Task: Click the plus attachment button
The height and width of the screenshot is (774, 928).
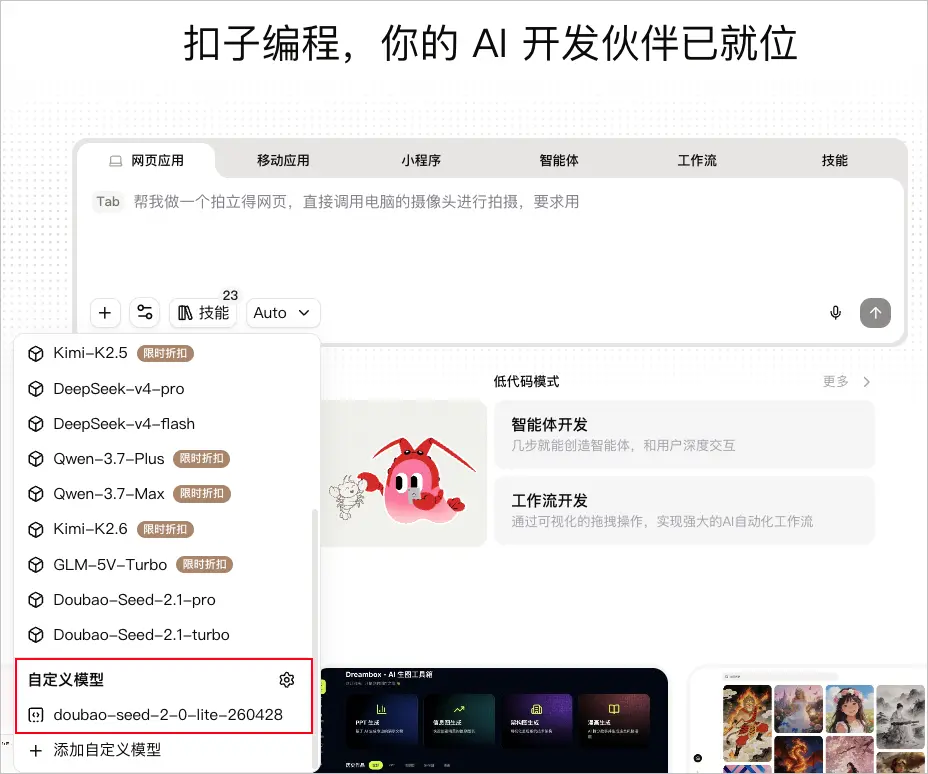Action: [x=105, y=312]
